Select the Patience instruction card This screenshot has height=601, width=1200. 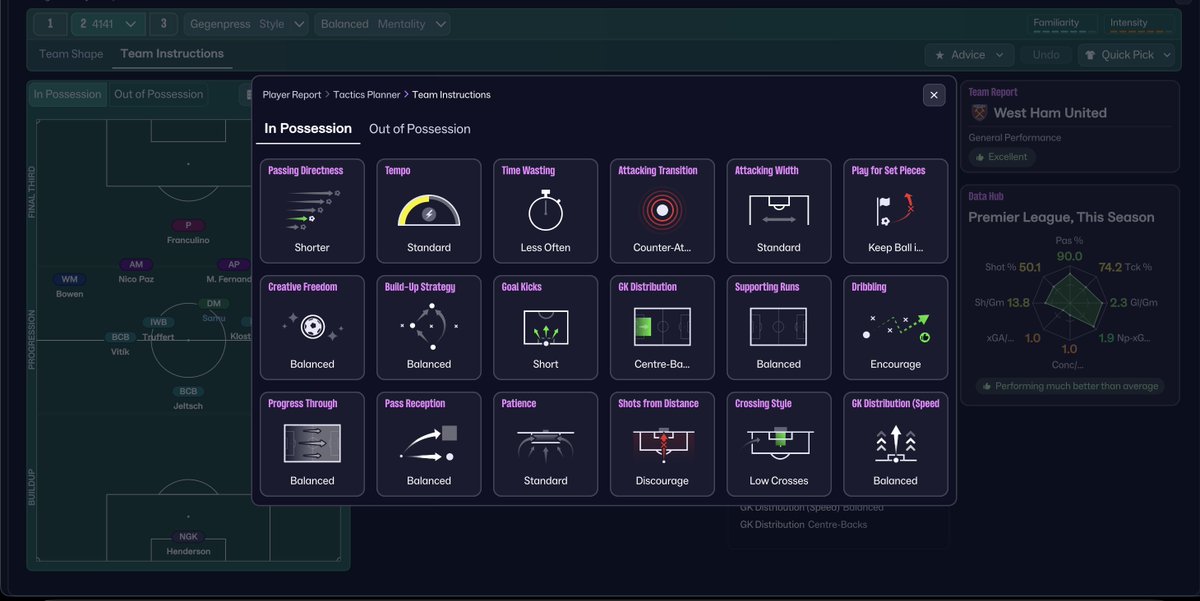(x=545, y=444)
